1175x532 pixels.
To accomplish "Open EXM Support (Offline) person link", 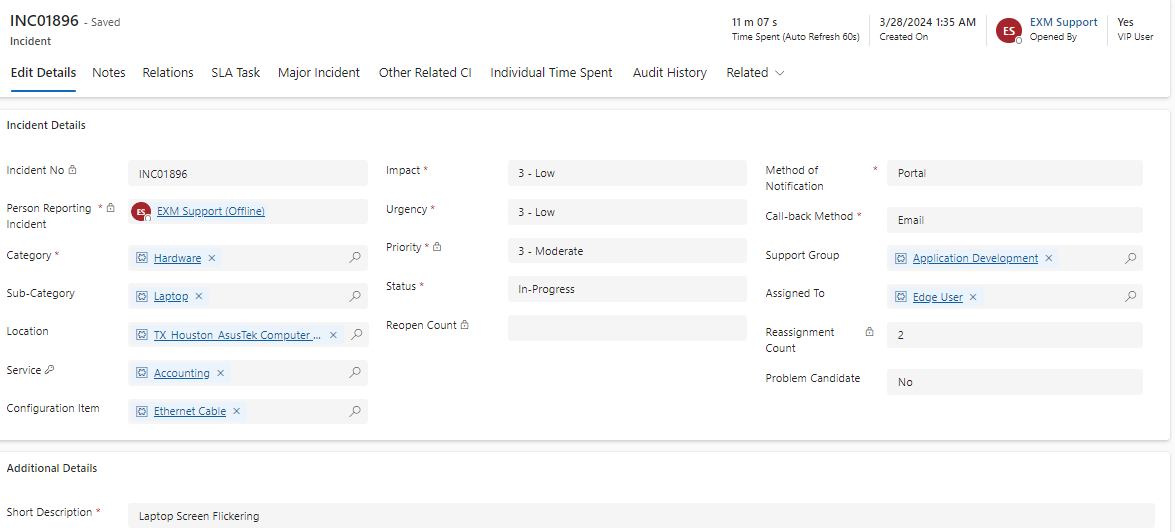I will coord(211,212).
